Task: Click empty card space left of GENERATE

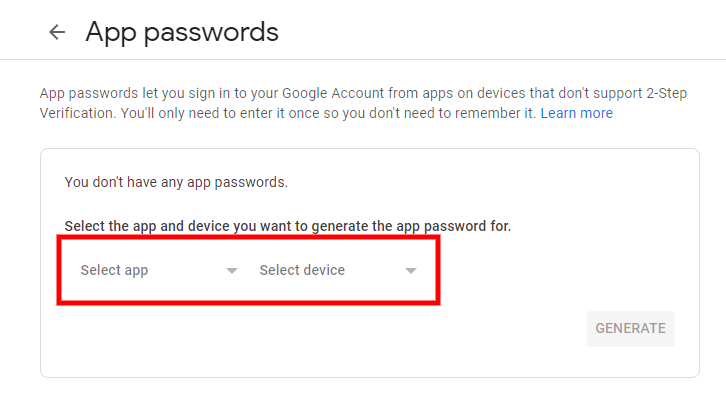Action: pyautogui.click(x=324, y=329)
